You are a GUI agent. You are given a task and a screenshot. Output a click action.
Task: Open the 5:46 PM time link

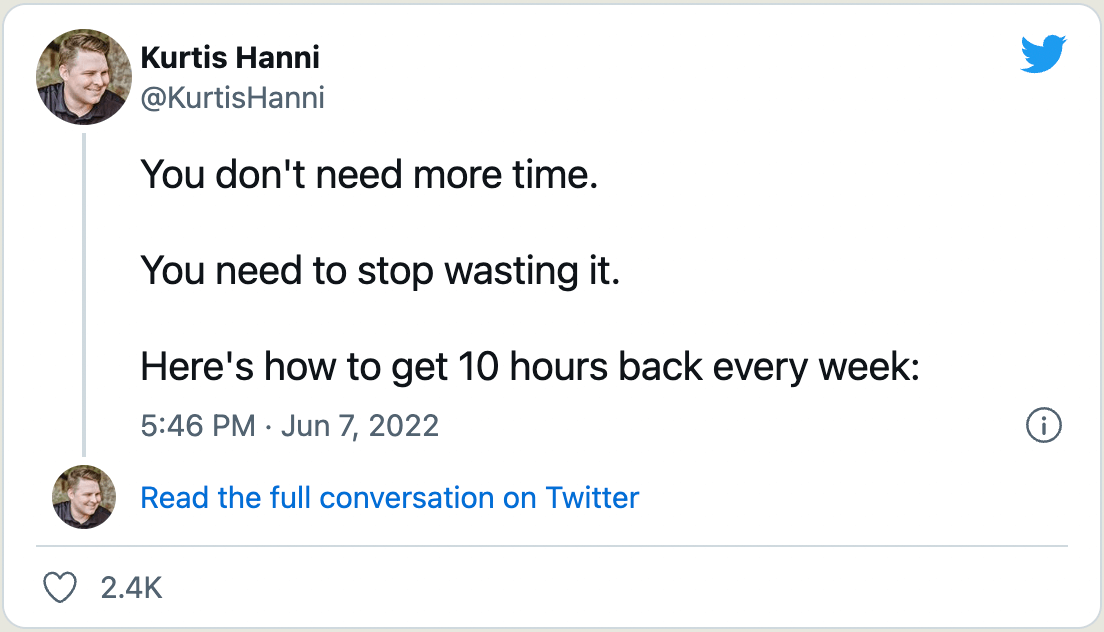point(198,426)
